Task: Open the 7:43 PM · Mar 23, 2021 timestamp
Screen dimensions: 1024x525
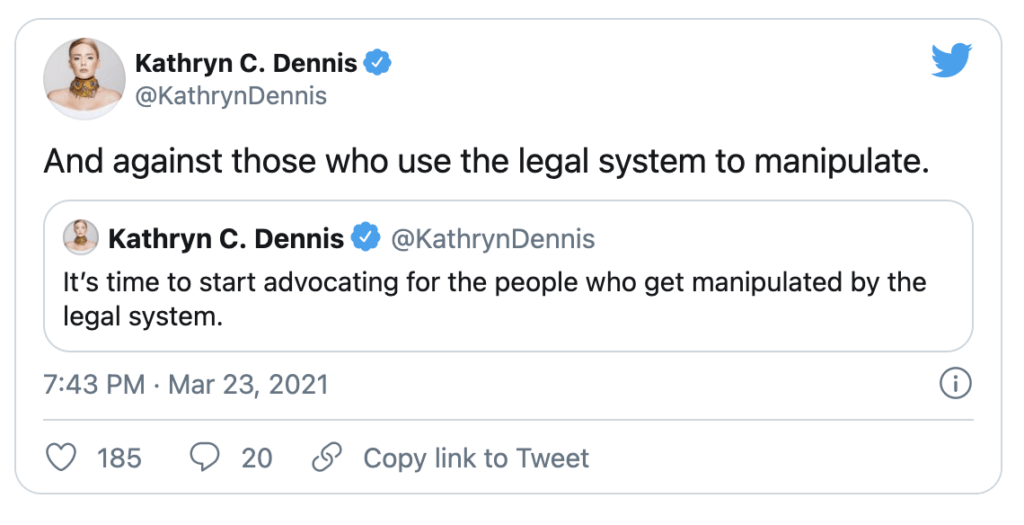Action: 185,385
